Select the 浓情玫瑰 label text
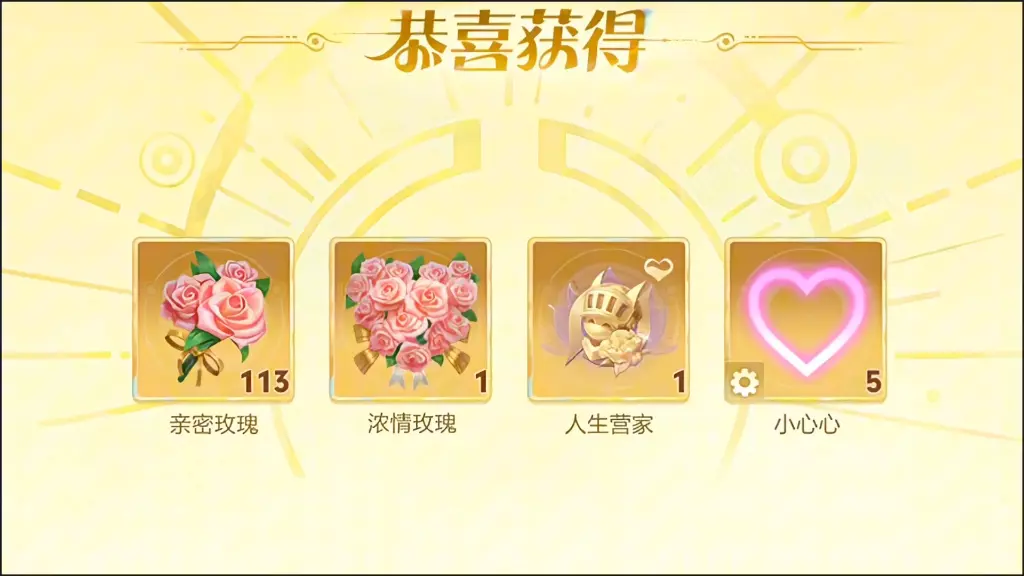Viewport: 1024px width, 576px height. pyautogui.click(x=411, y=424)
